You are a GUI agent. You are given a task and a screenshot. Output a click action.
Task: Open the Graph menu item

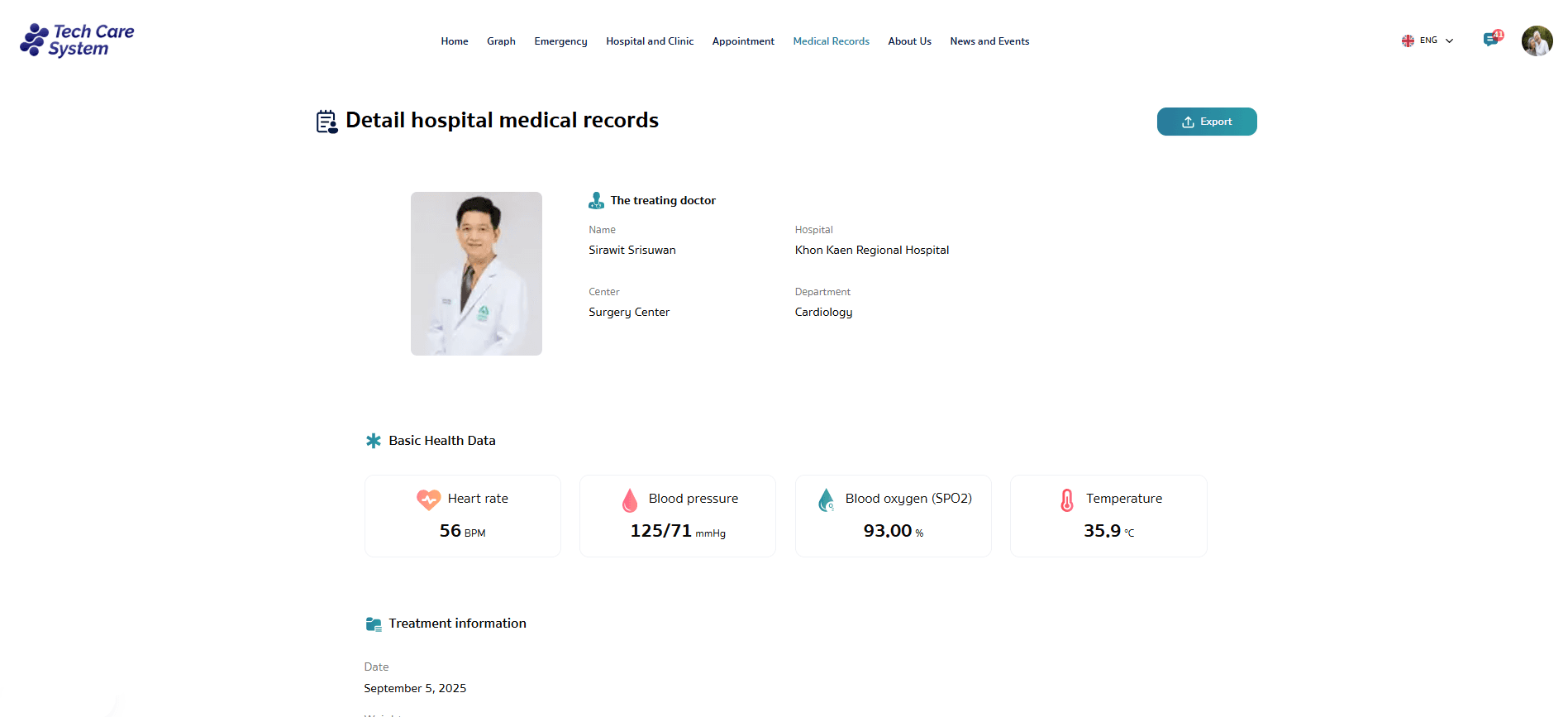(501, 41)
